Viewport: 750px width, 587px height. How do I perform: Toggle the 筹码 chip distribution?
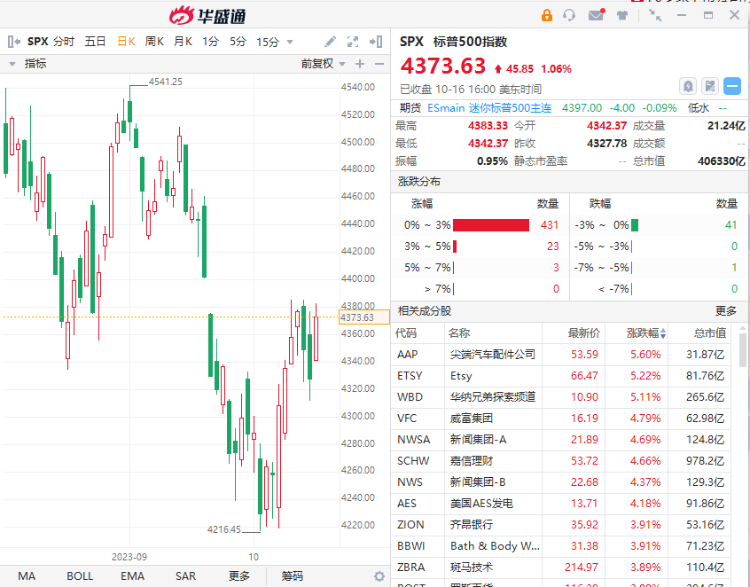click(292, 576)
